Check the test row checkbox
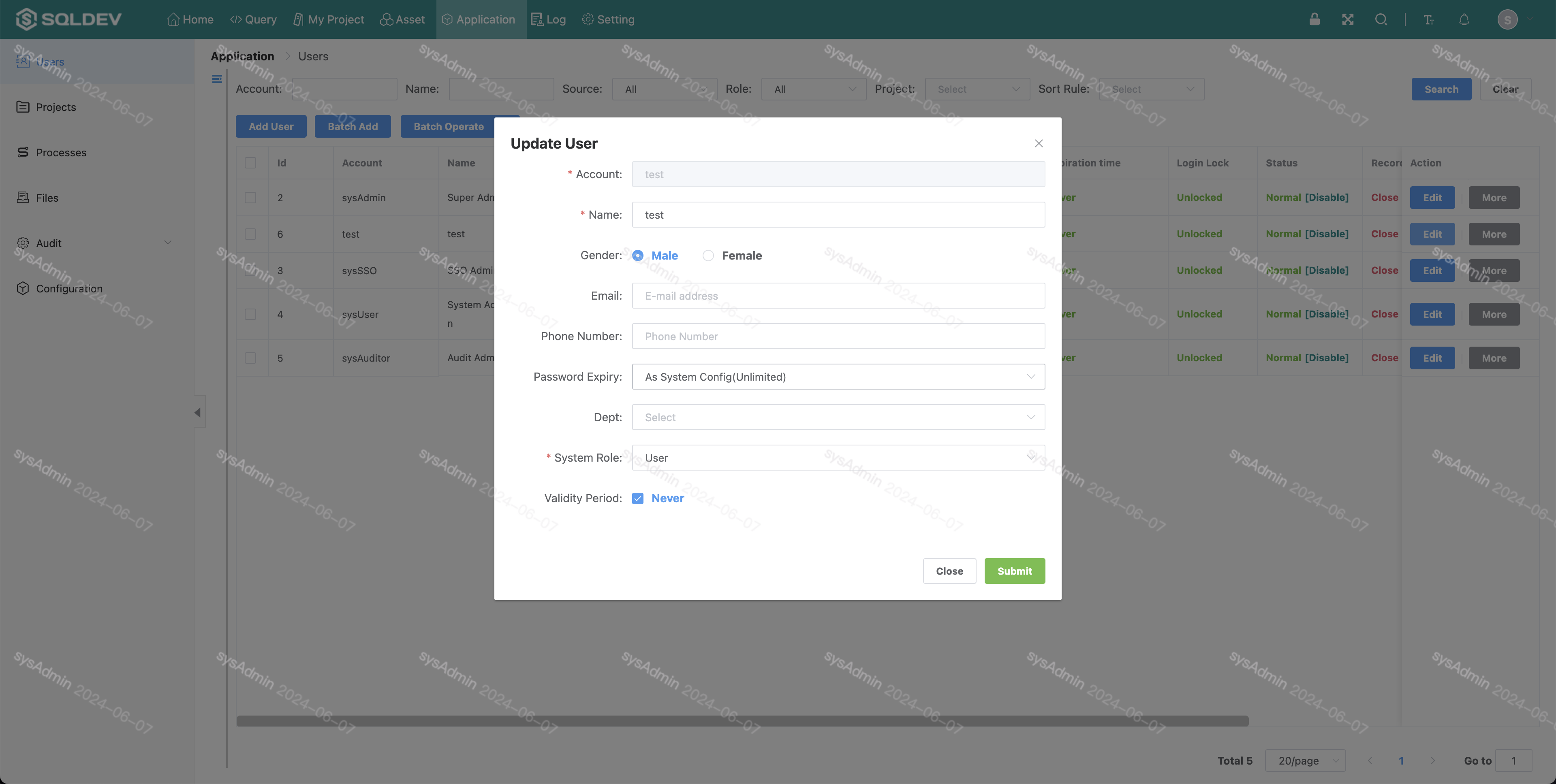1556x784 pixels. (250, 234)
